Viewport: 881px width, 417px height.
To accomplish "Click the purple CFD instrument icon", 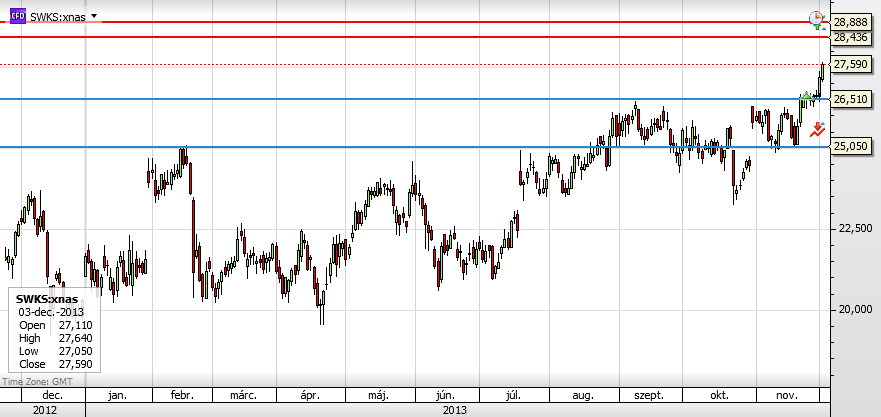I will (18, 16).
